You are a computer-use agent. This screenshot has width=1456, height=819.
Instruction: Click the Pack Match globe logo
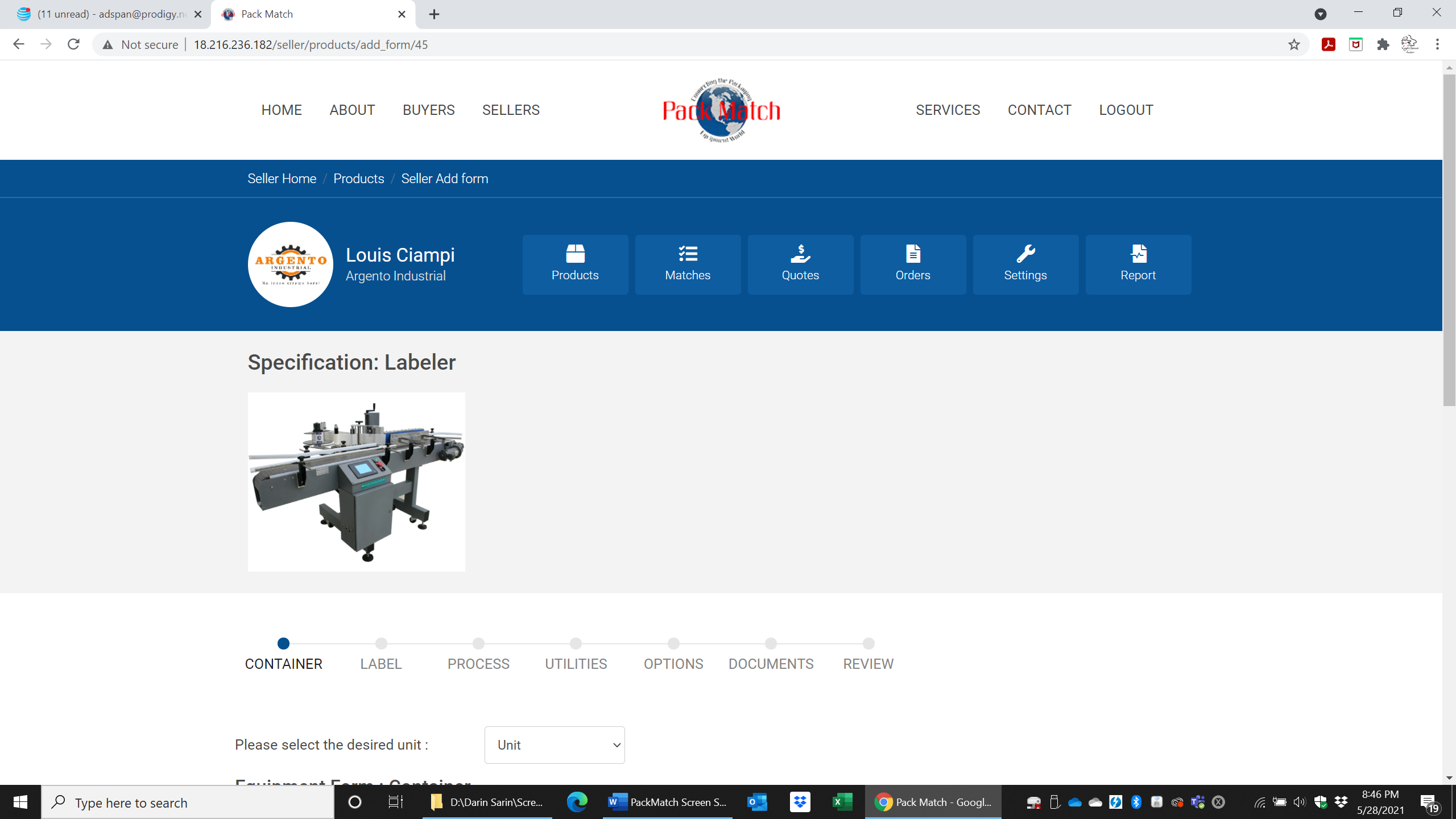[x=721, y=110]
